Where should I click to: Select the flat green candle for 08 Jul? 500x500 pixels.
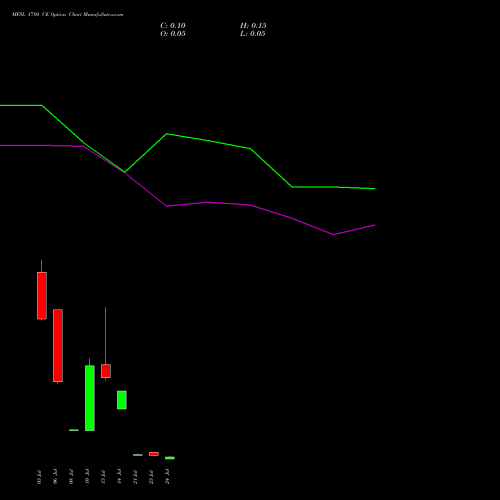(x=74, y=430)
